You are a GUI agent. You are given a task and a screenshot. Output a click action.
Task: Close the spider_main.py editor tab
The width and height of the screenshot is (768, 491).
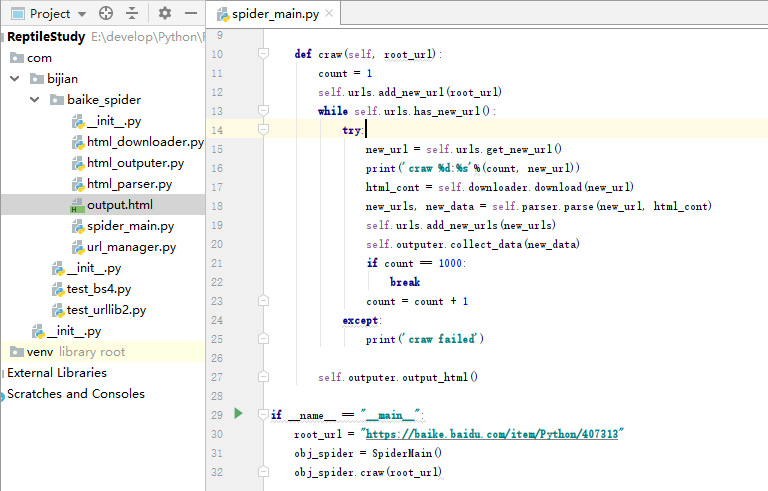(x=329, y=15)
